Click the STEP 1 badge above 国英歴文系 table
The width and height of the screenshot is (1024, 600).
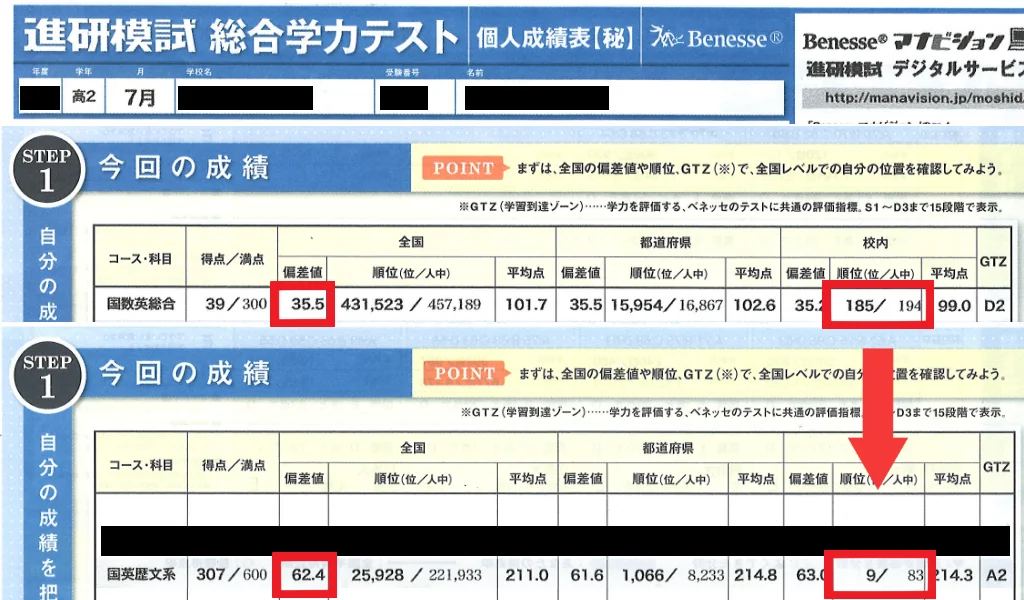coord(46,373)
